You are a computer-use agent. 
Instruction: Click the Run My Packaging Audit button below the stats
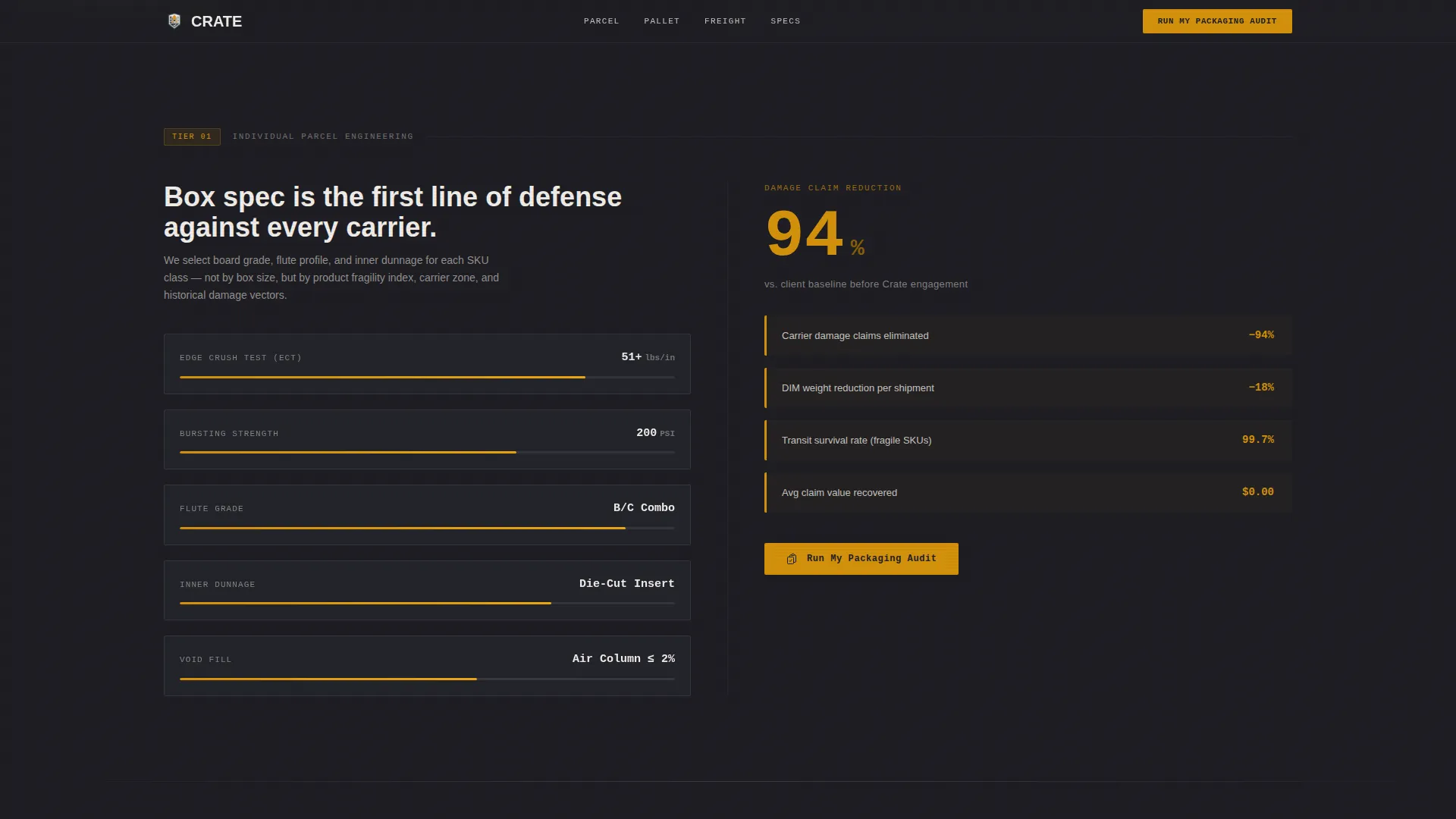pos(861,559)
